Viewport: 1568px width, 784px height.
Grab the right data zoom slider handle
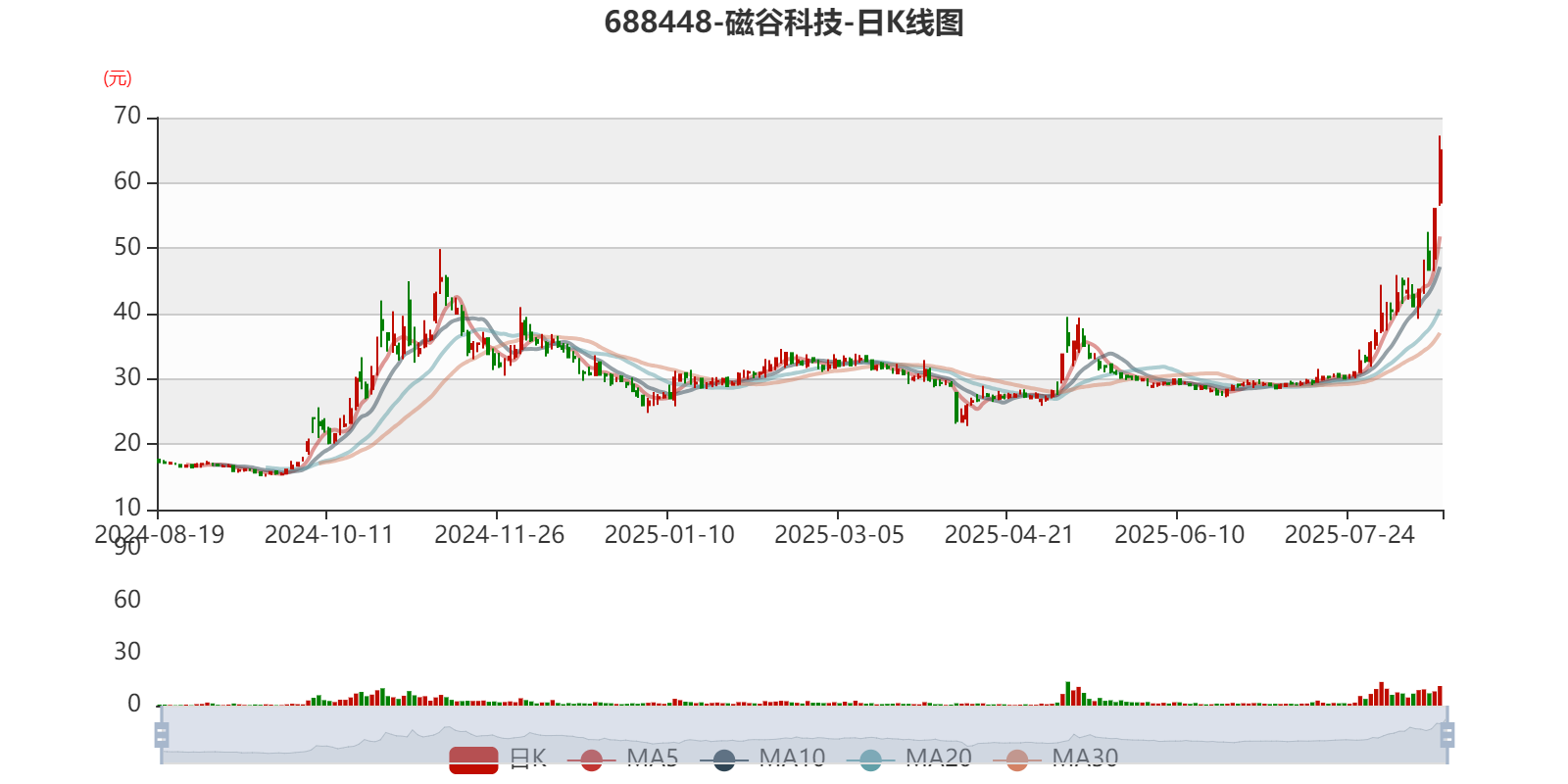(1446, 735)
